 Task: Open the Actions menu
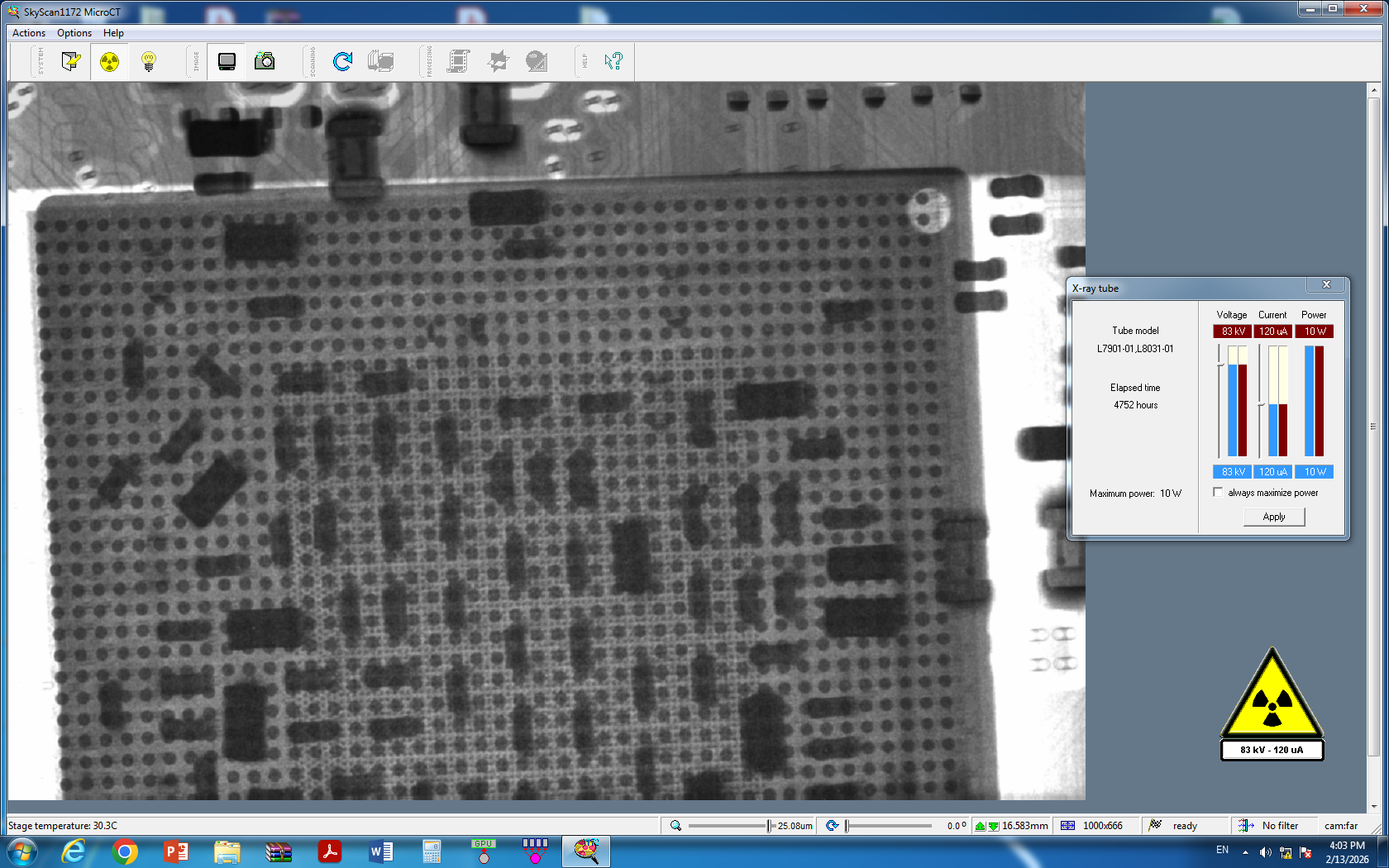pos(29,33)
